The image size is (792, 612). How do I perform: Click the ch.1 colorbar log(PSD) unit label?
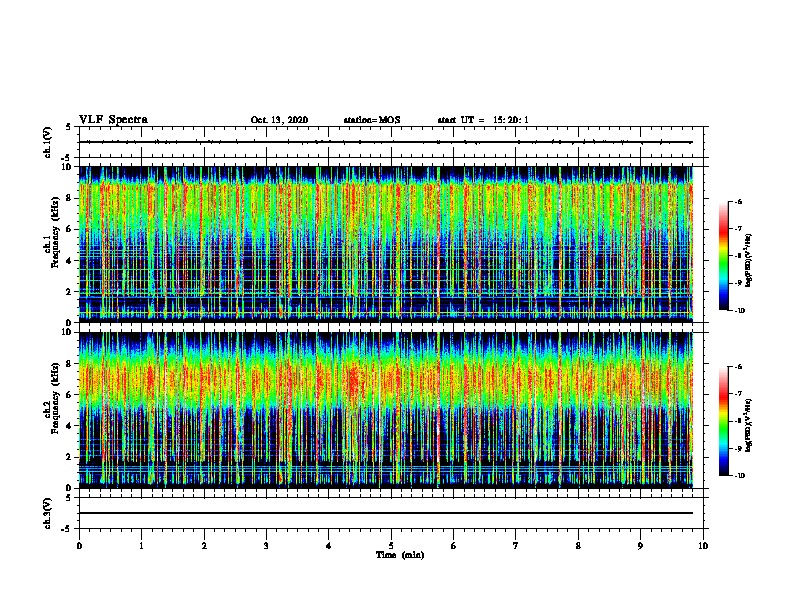click(x=749, y=260)
